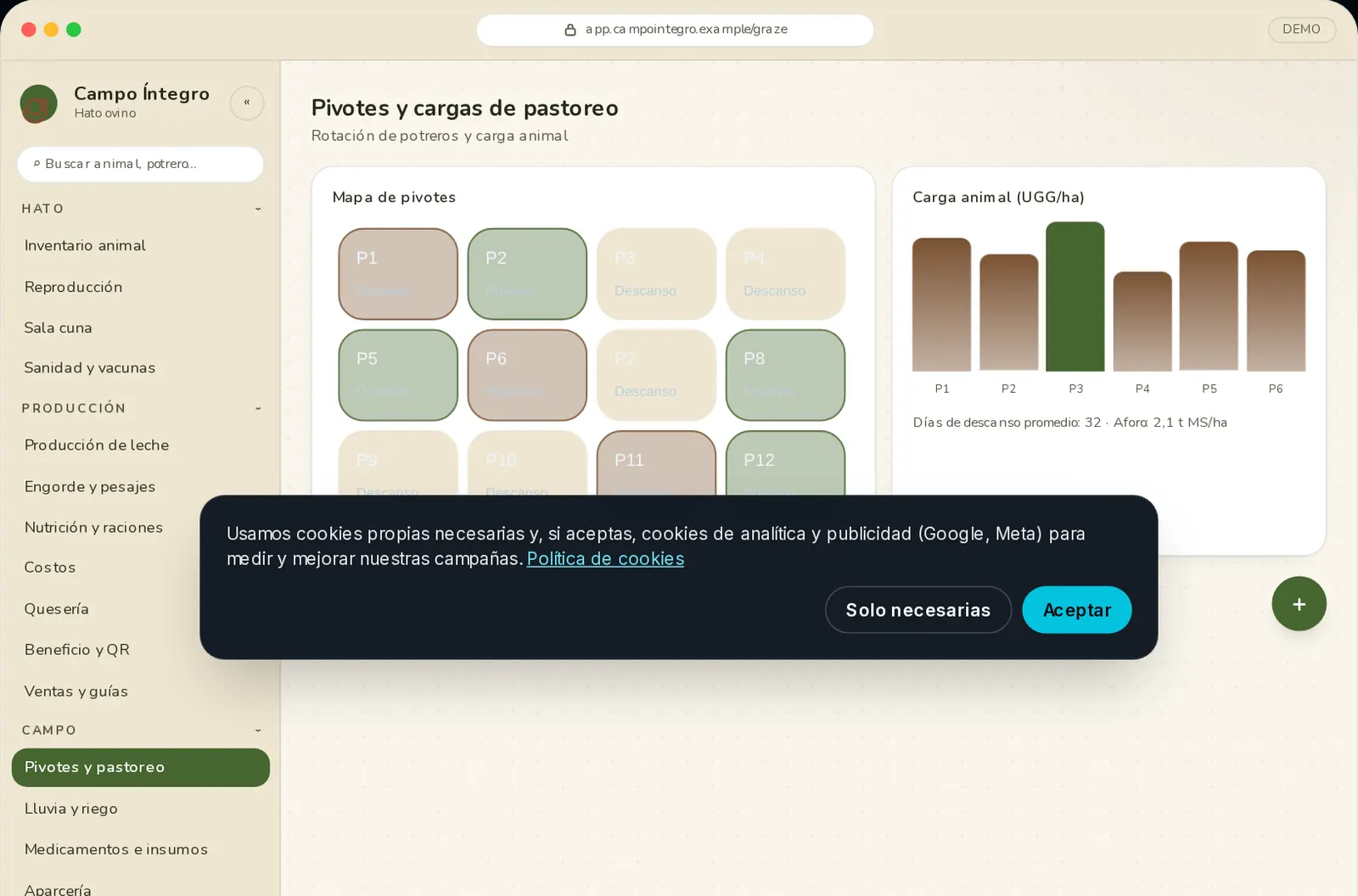Click the Campo Íntegro logo avatar
The height and width of the screenshot is (896, 1358).
38,104
